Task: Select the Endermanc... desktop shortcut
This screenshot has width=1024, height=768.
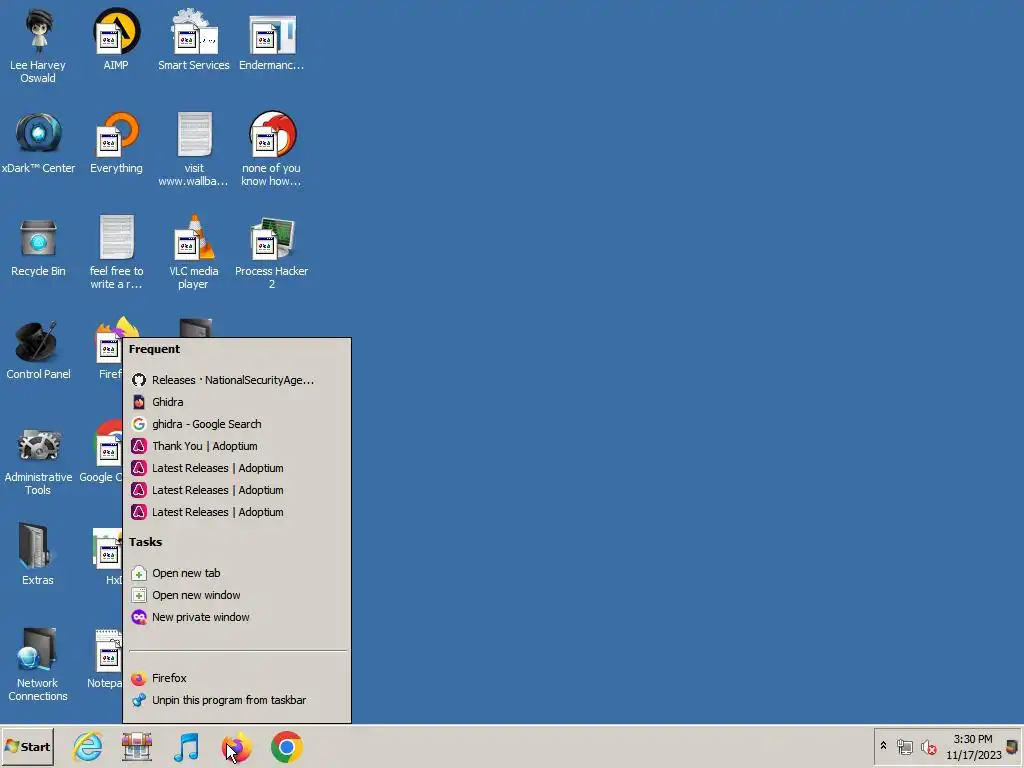Action: pyautogui.click(x=272, y=39)
